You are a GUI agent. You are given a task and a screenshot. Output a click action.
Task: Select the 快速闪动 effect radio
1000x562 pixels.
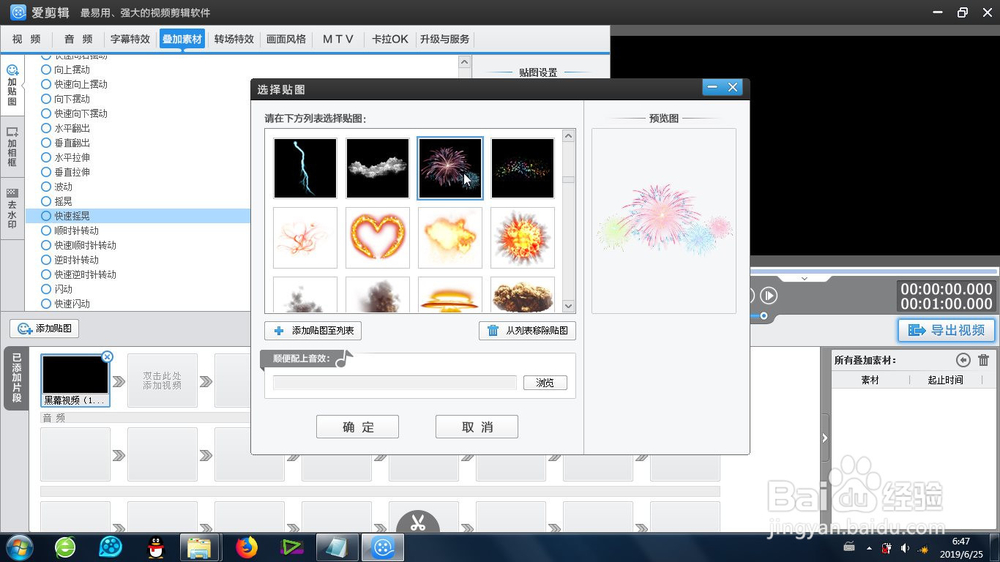pyautogui.click(x=46, y=304)
